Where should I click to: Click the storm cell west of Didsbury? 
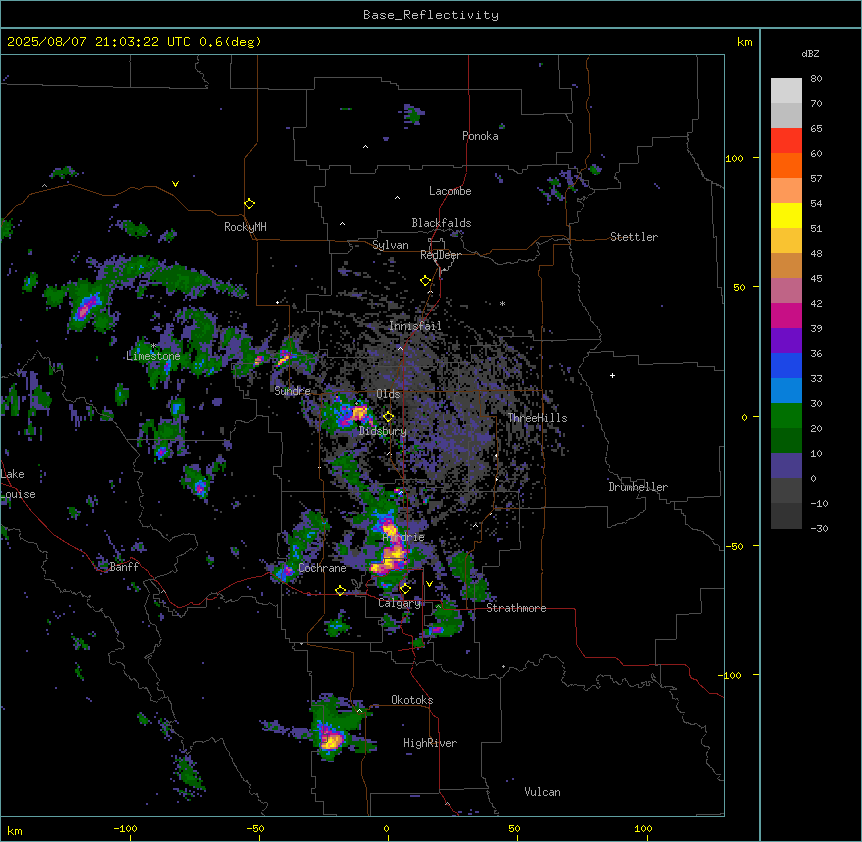tap(351, 413)
